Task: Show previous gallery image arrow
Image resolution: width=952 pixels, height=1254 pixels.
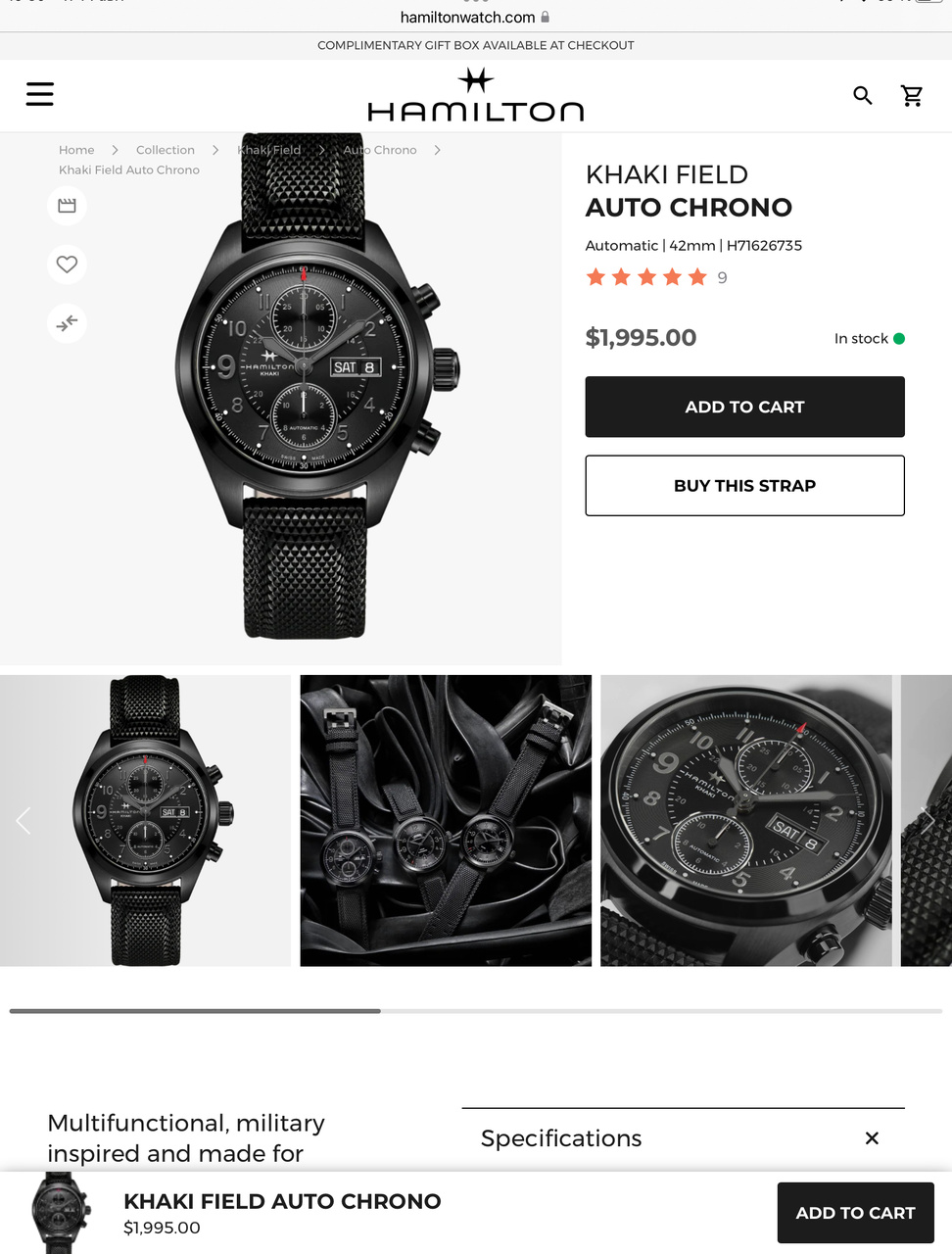Action: pos(24,821)
